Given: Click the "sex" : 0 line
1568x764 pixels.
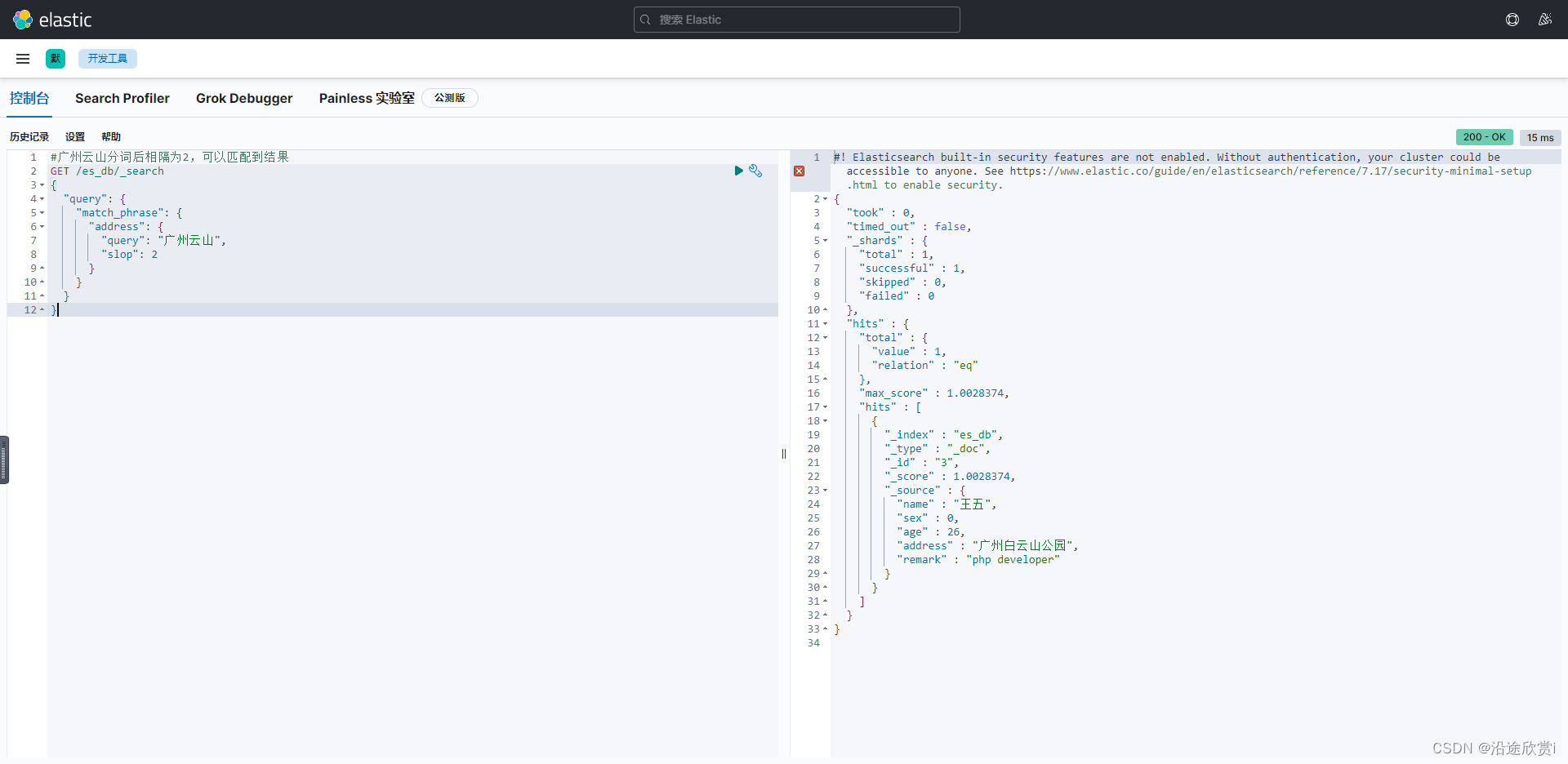Looking at the screenshot, I should click(928, 518).
